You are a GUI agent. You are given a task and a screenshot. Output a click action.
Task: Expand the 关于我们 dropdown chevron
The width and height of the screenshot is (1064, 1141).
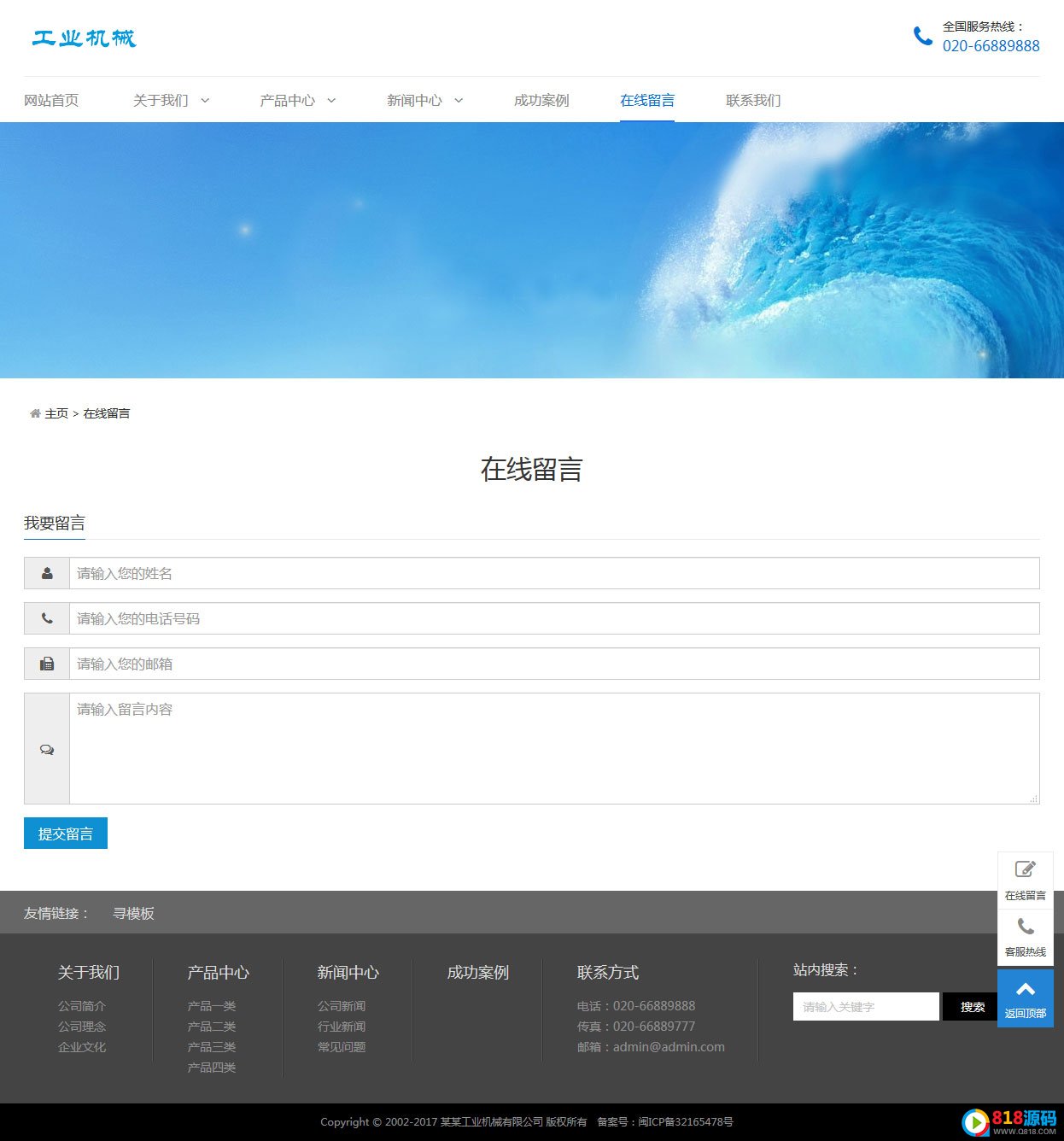click(205, 101)
